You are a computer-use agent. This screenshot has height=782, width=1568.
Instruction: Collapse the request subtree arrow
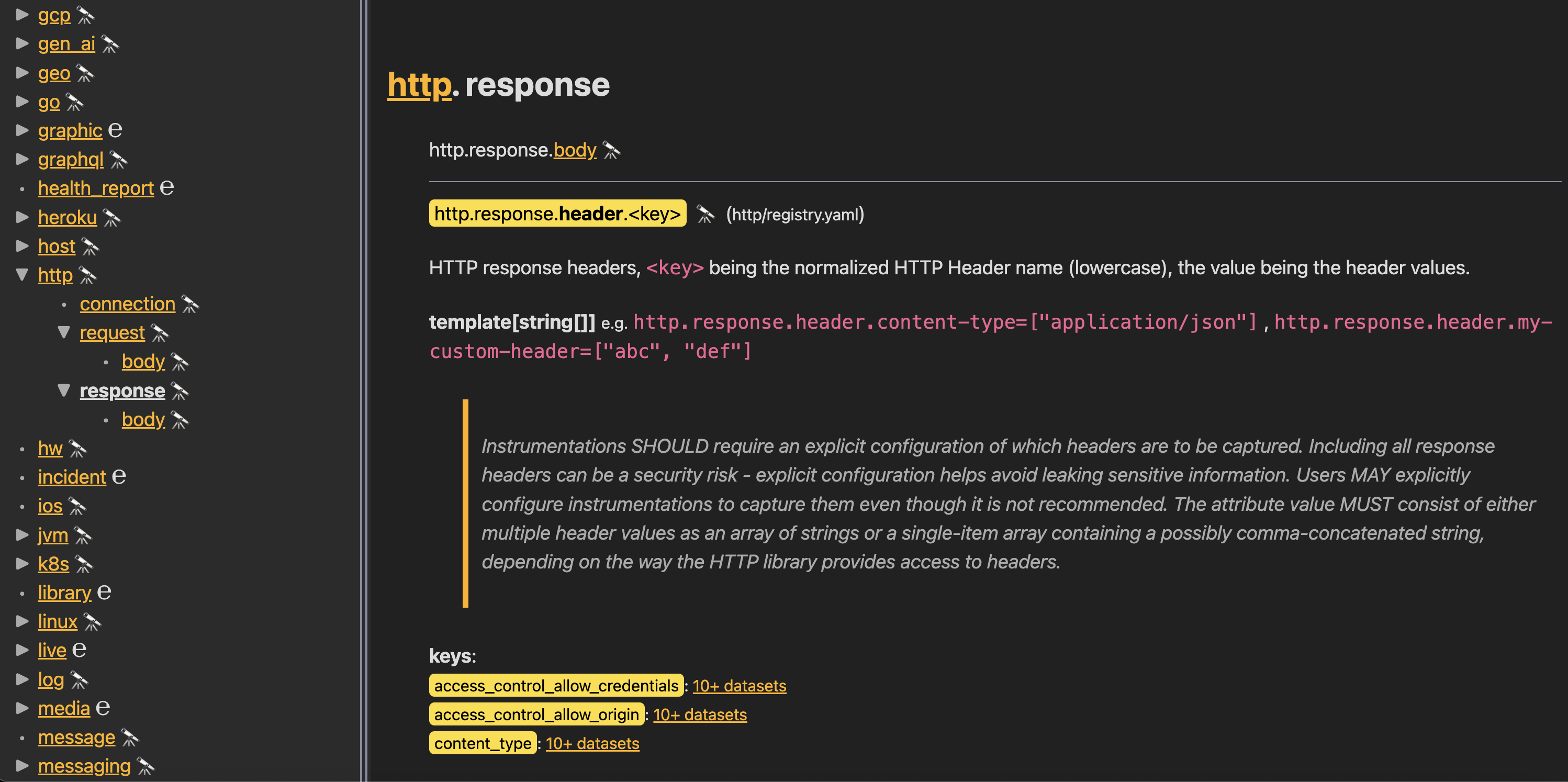tap(64, 332)
